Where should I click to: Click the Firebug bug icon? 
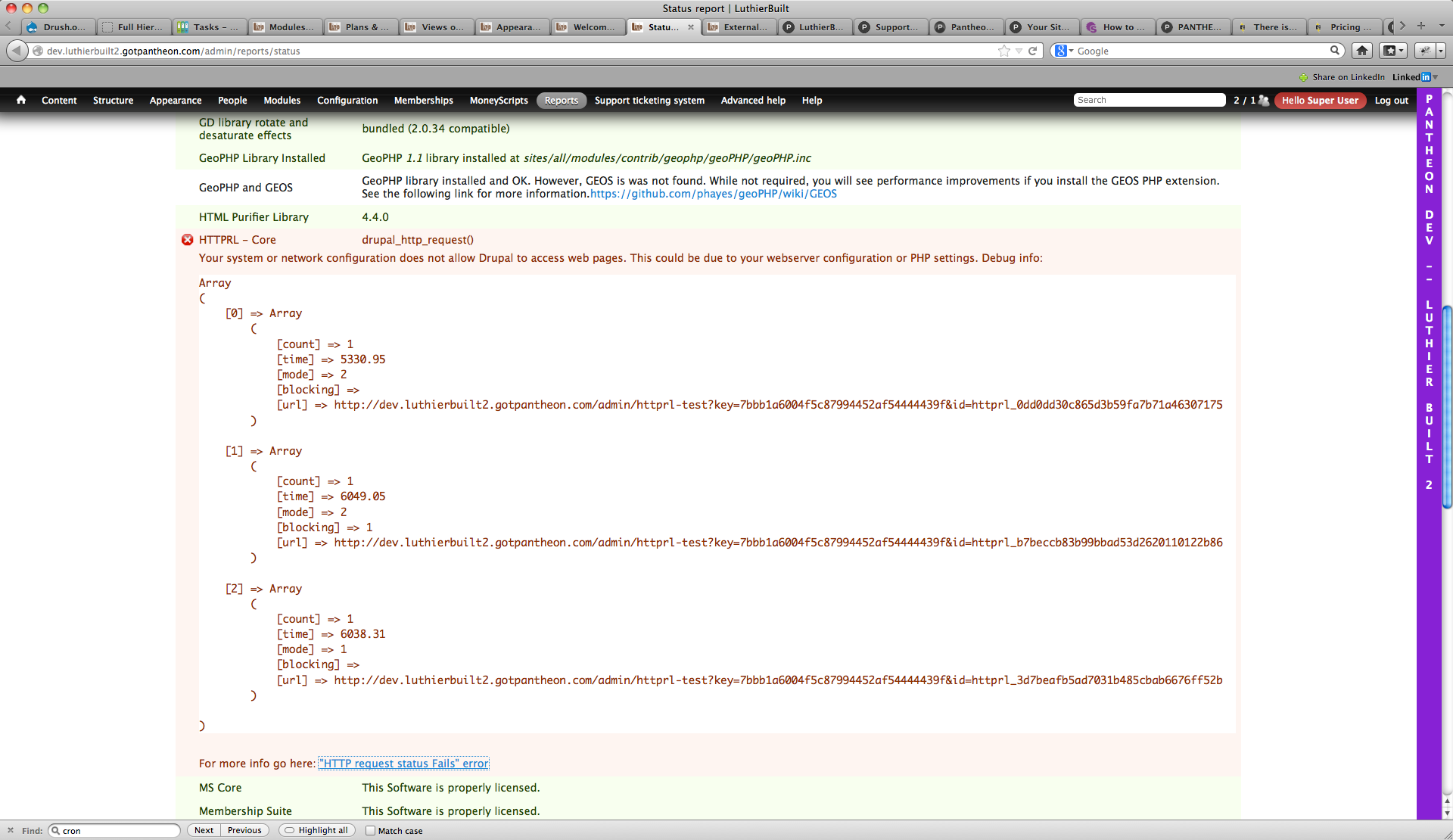tap(1425, 51)
